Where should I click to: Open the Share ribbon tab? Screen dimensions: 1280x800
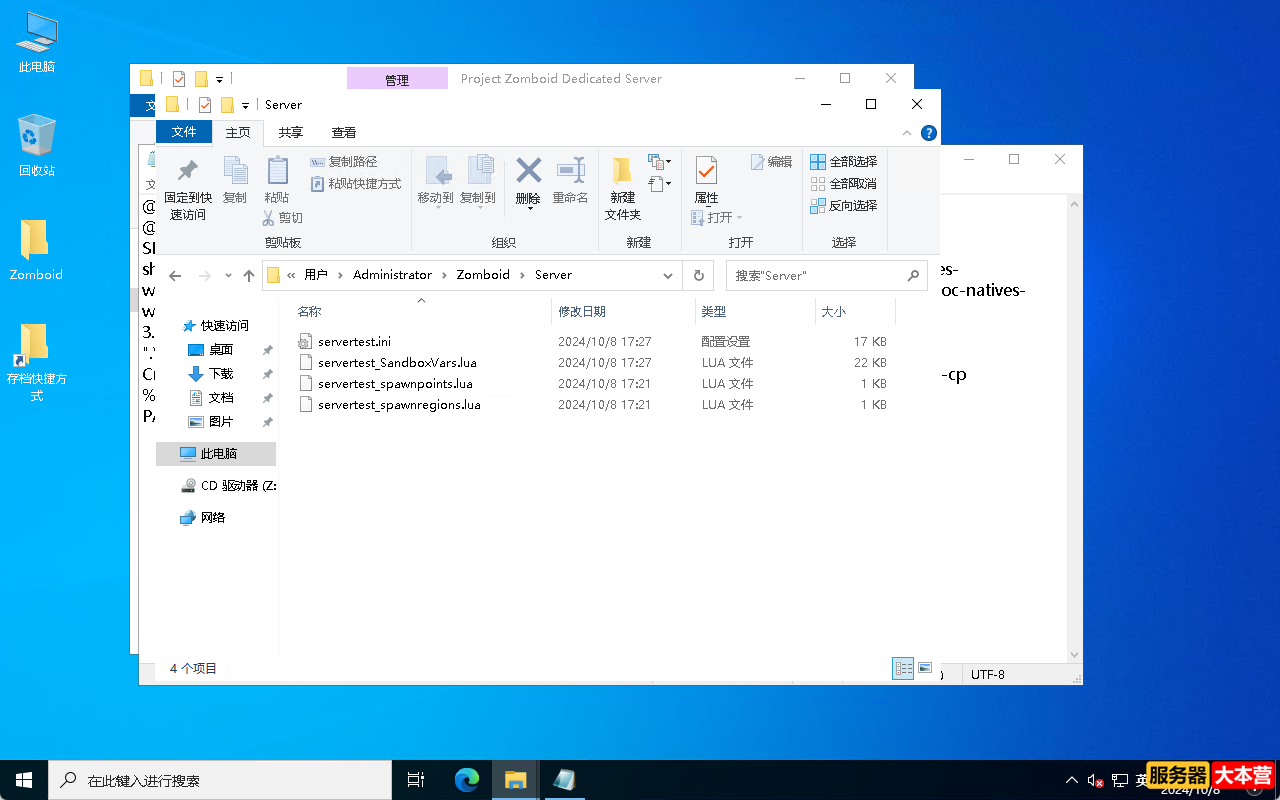(291, 132)
